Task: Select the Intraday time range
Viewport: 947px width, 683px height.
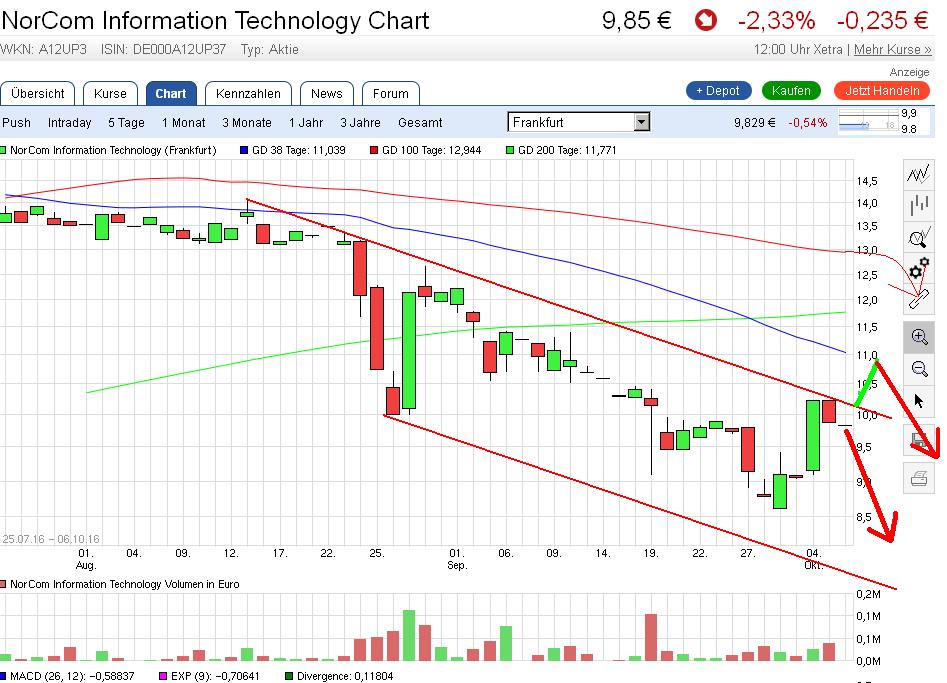Action: pos(69,123)
